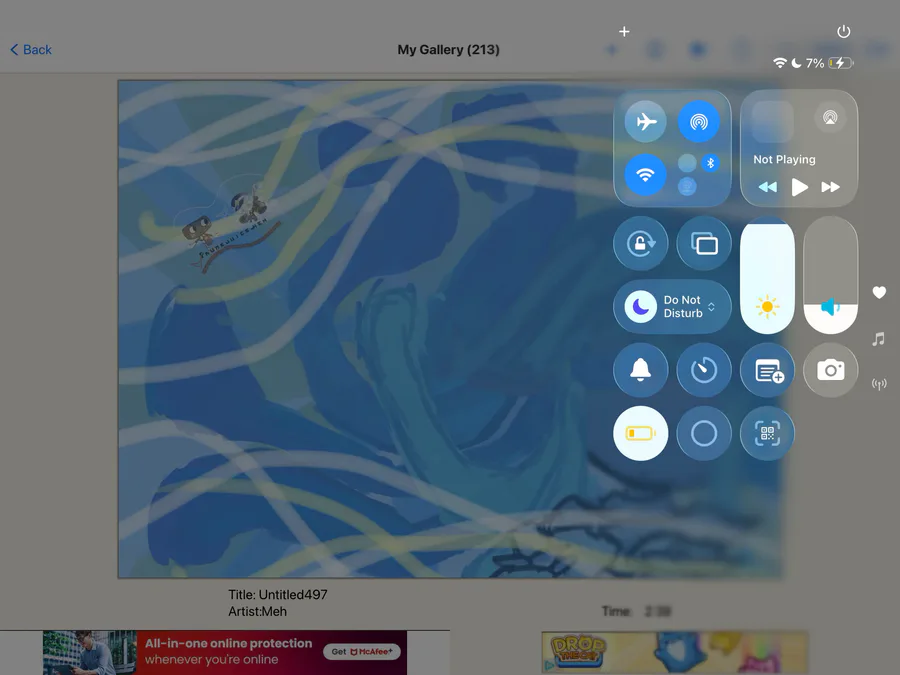Adjust the brightness slider
This screenshot has height=675, width=900.
[x=767, y=275]
